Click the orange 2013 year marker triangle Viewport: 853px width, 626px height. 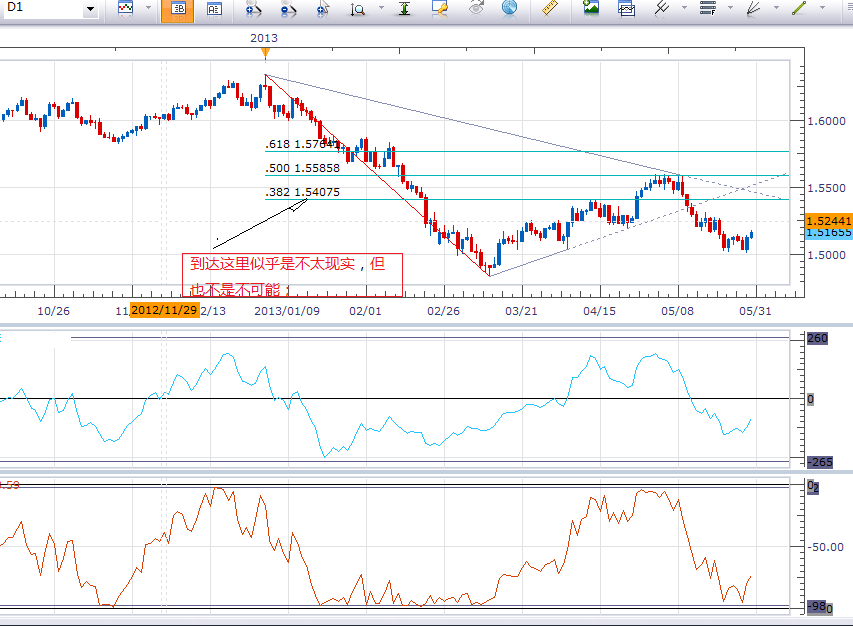(265, 53)
